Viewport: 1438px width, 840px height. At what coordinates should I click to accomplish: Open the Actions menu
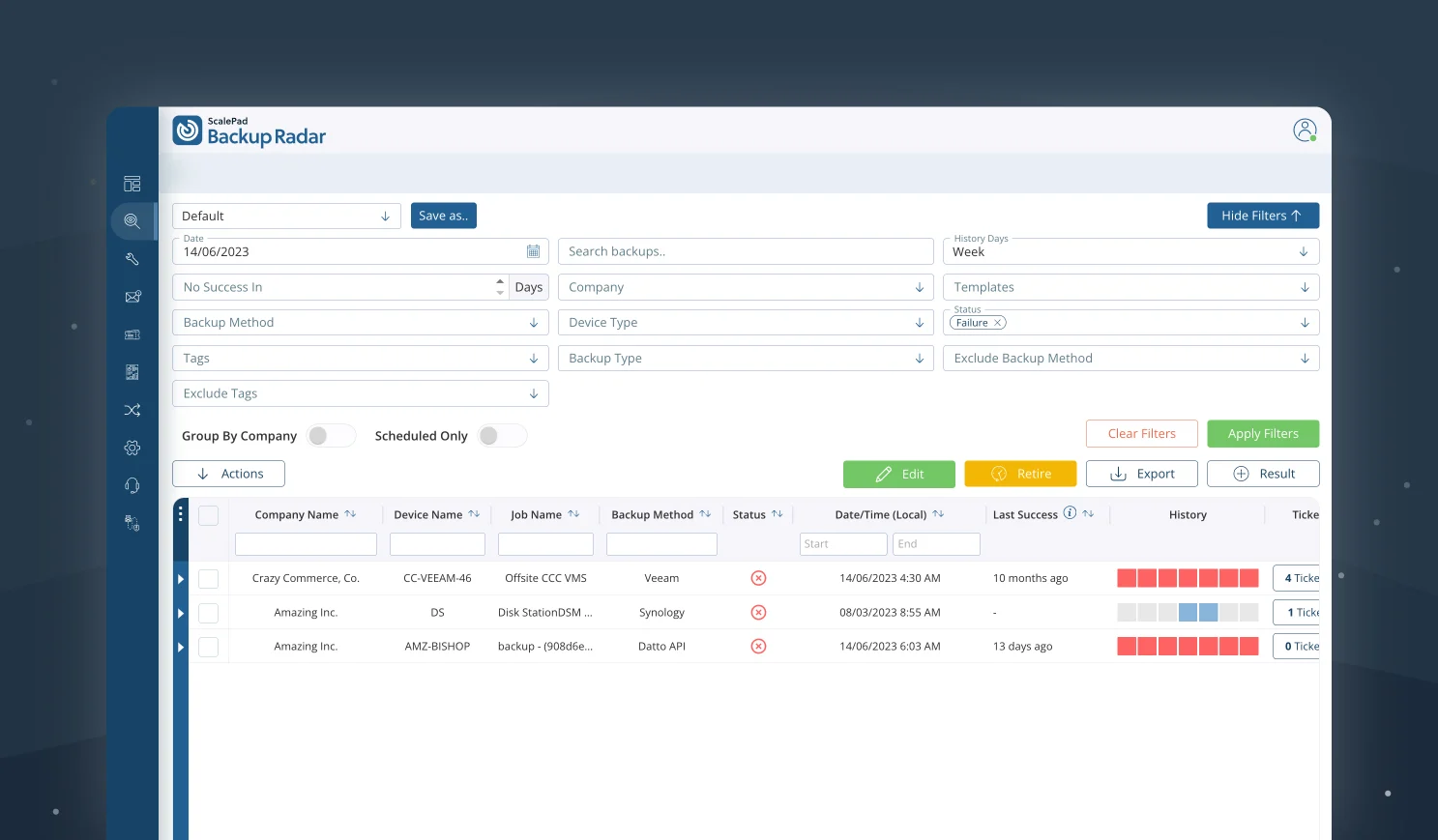point(228,473)
